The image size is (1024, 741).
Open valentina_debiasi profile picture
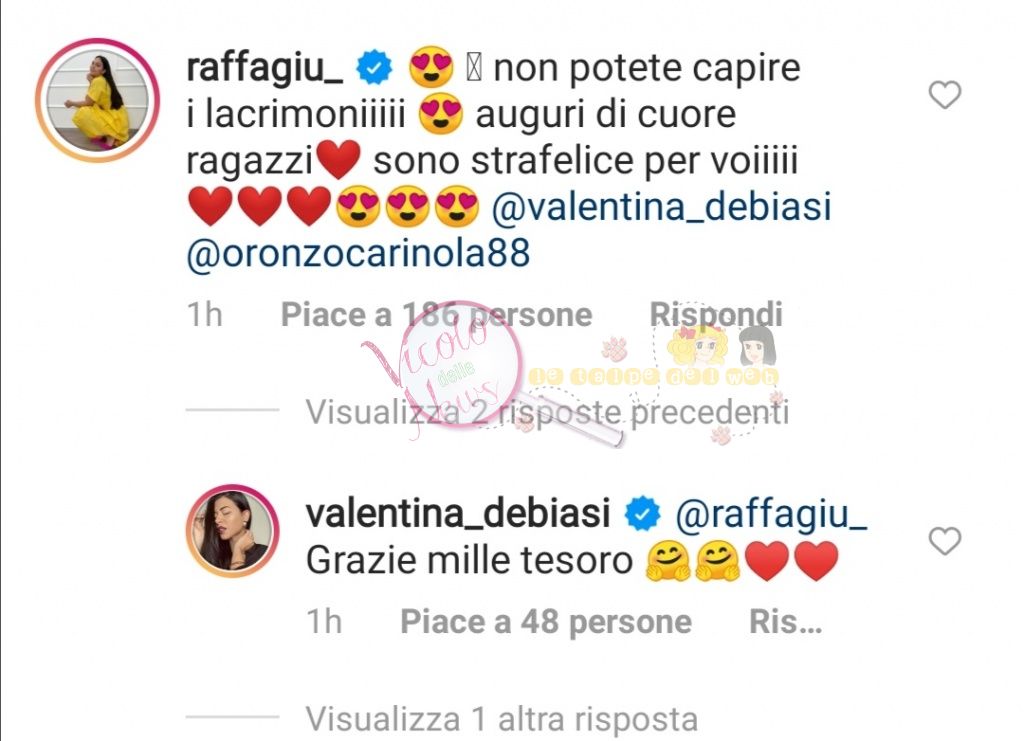(232, 531)
